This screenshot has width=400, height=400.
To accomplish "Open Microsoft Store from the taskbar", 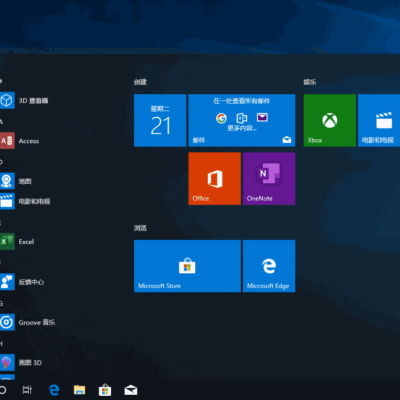I will pyautogui.click(x=105, y=390).
